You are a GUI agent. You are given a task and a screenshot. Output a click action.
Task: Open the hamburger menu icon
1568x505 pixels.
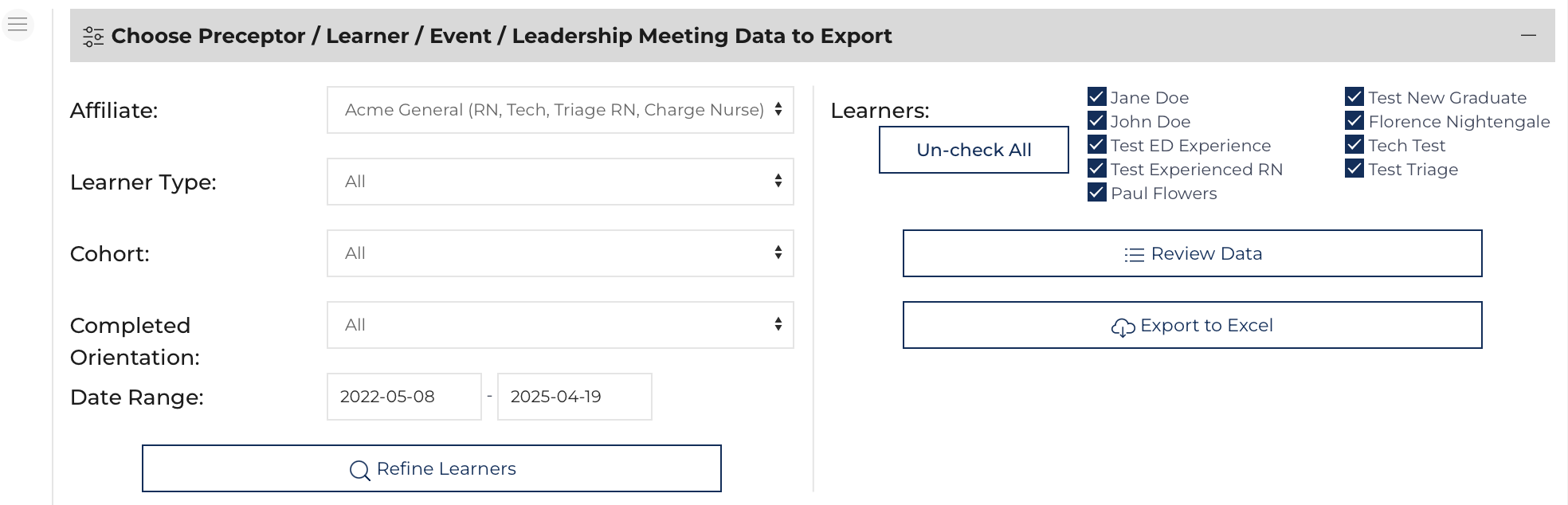tap(18, 25)
